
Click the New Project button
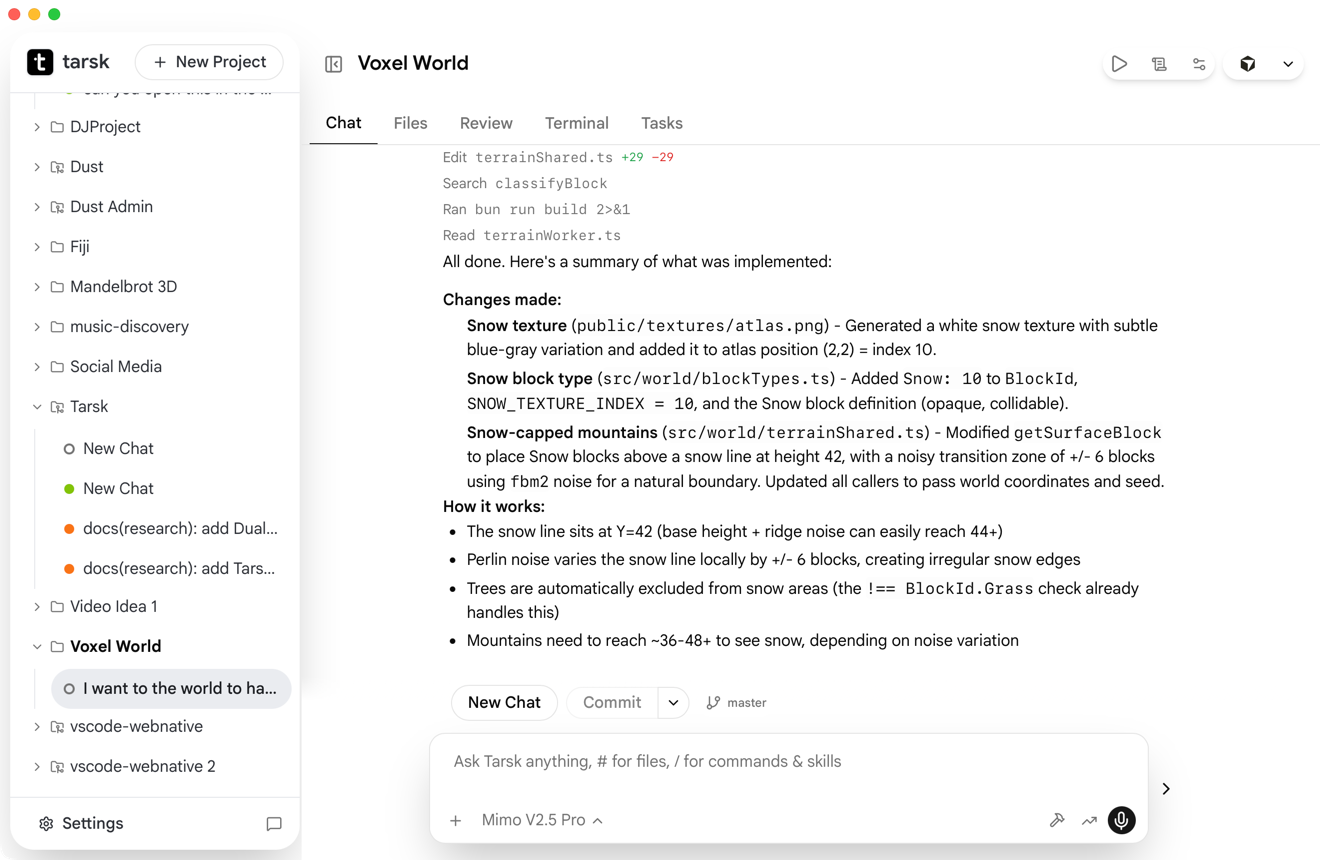[x=209, y=62]
